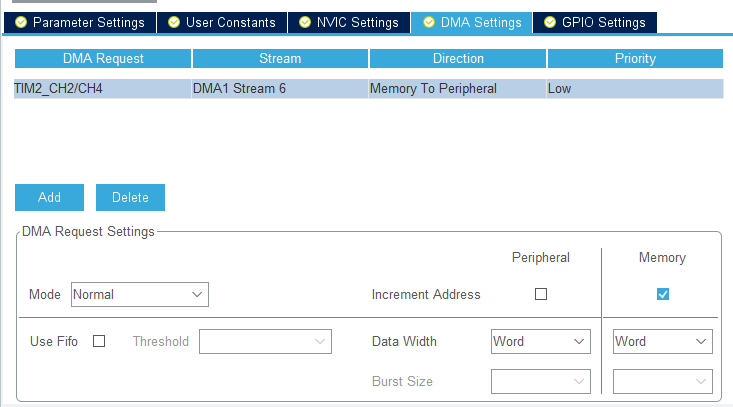Click the DMA Request column header
The height and width of the screenshot is (407, 733).
coord(103,58)
